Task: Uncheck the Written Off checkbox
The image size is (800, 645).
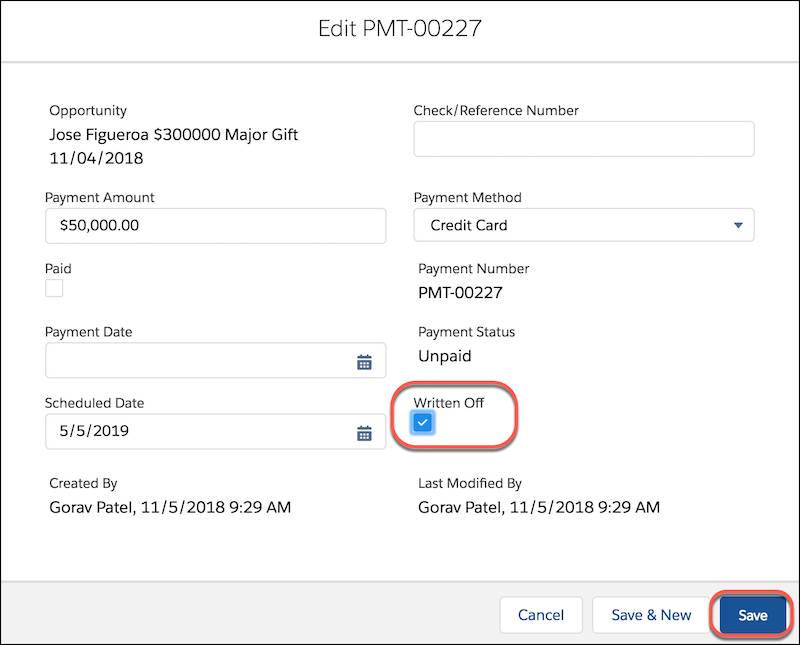Action: point(424,422)
